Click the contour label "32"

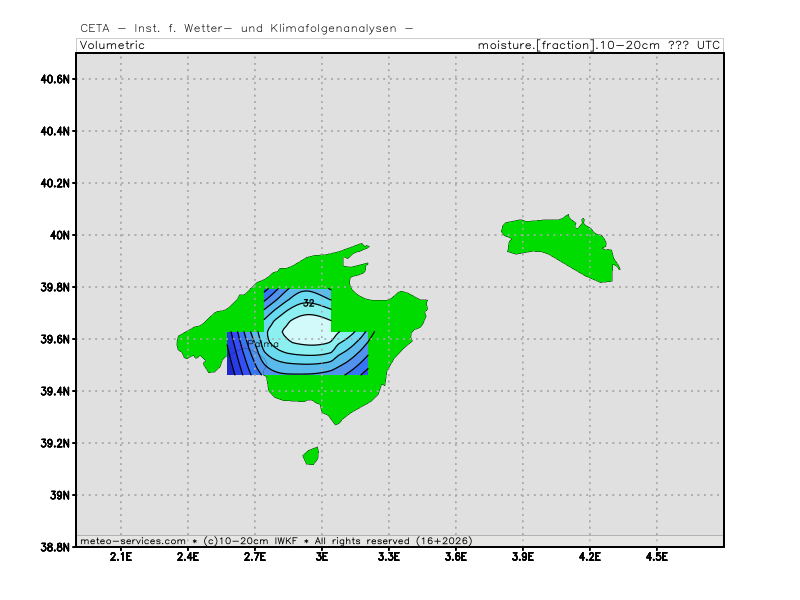pyautogui.click(x=308, y=302)
